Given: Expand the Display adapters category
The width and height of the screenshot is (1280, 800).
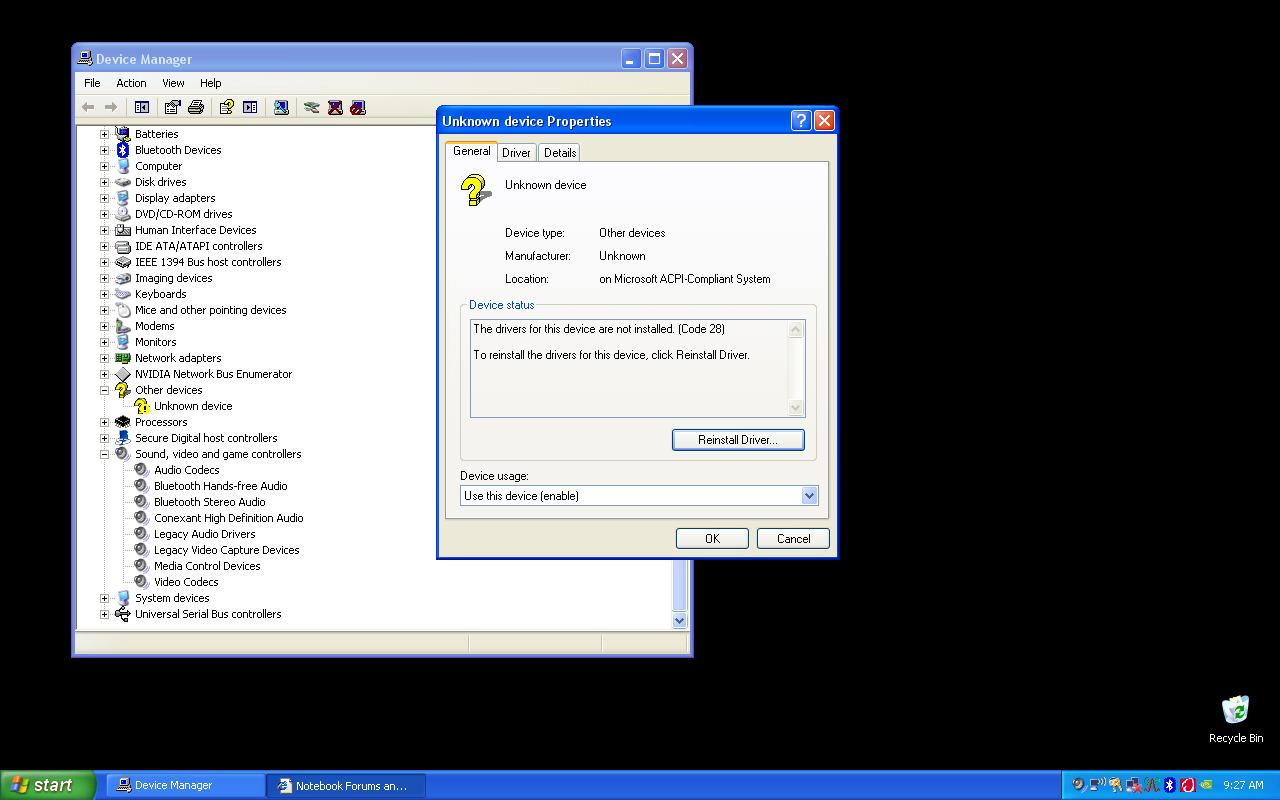Looking at the screenshot, I should [x=104, y=198].
